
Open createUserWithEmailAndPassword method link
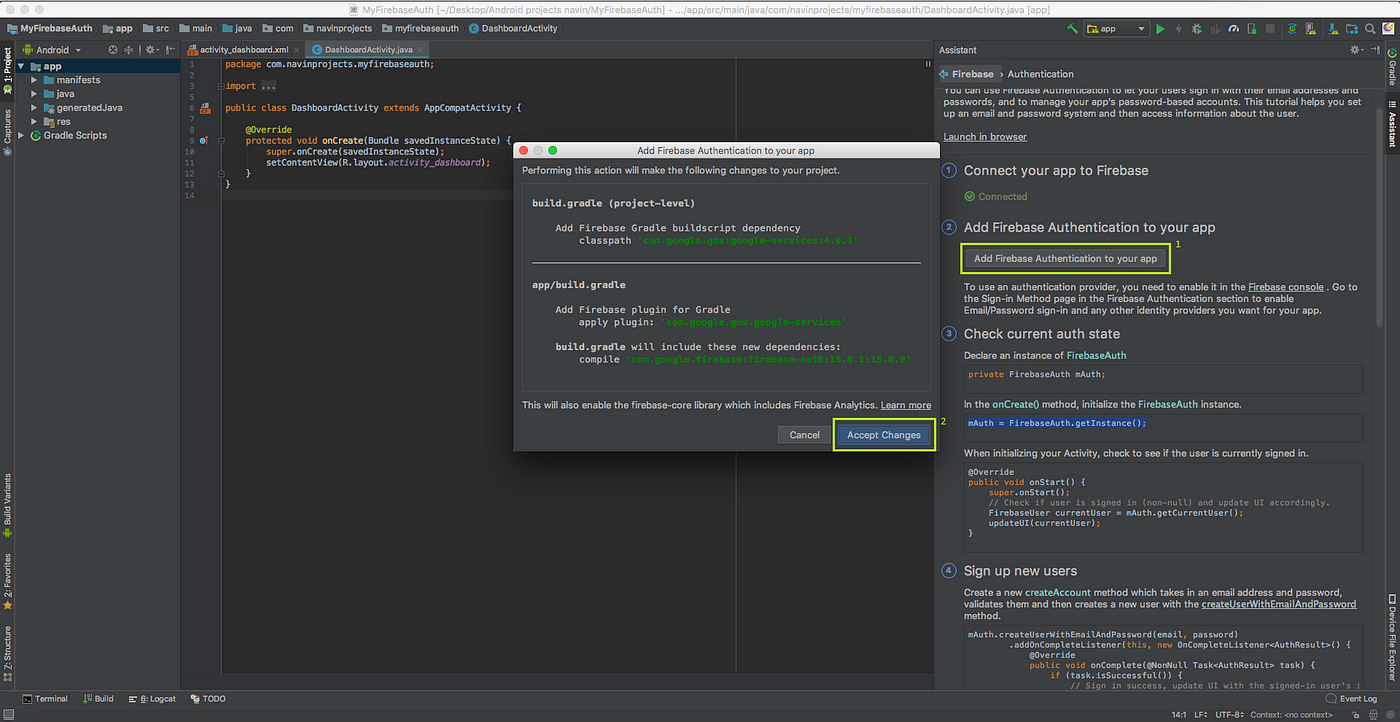pos(1278,604)
